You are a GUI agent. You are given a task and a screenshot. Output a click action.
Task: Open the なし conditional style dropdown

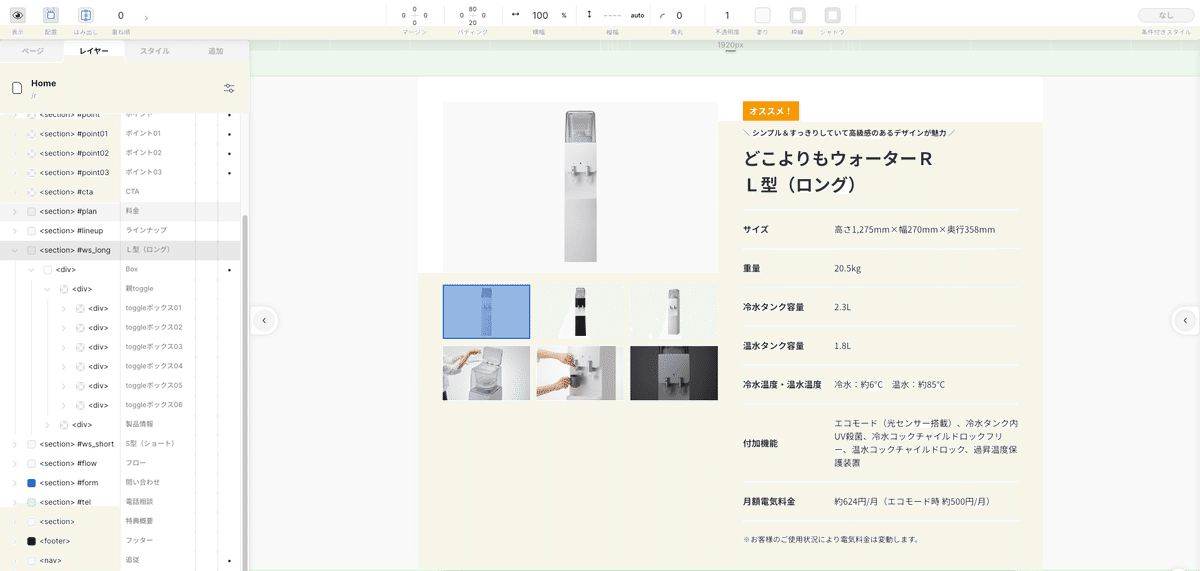tap(1166, 15)
